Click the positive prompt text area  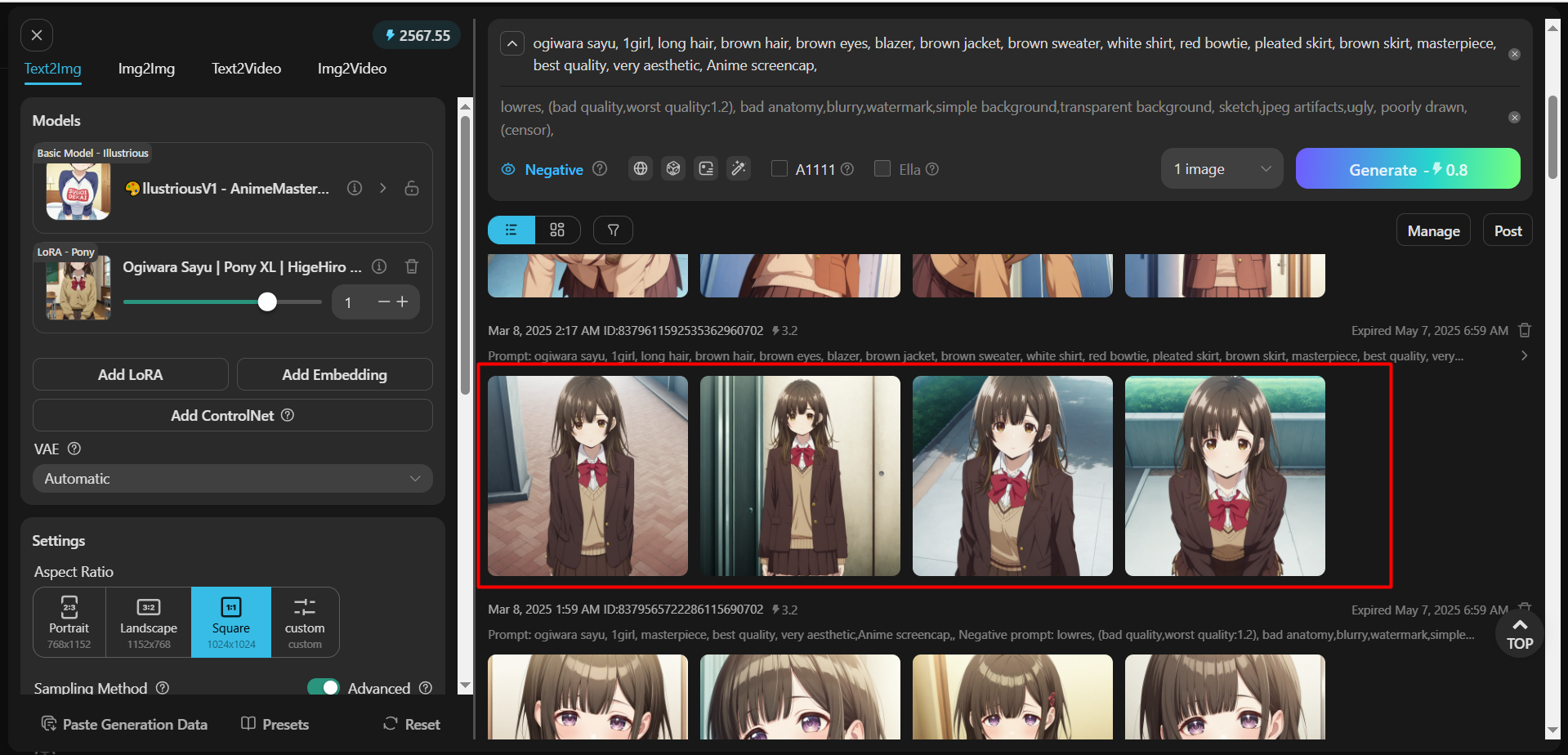[1015, 54]
